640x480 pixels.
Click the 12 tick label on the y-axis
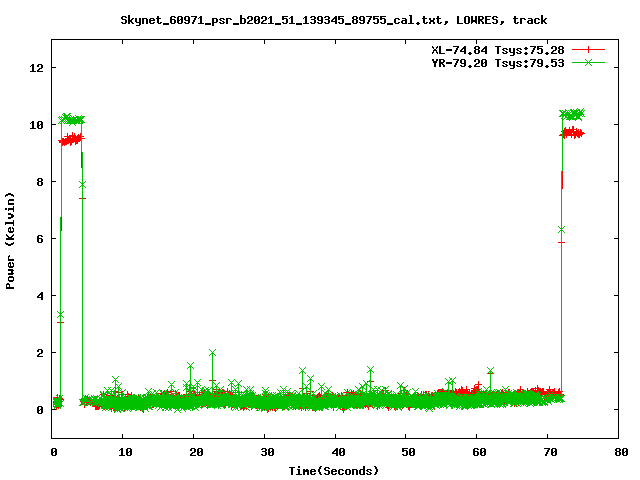click(37, 68)
